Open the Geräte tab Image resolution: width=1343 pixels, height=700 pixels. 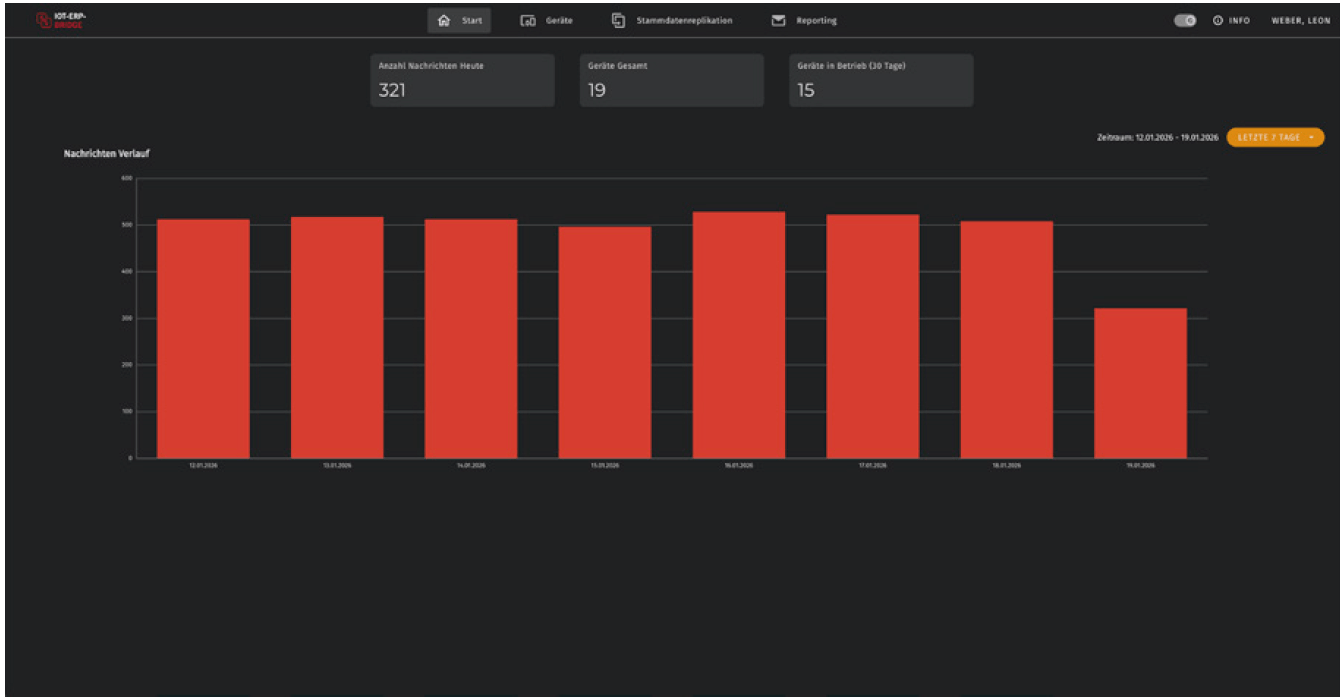(559, 21)
